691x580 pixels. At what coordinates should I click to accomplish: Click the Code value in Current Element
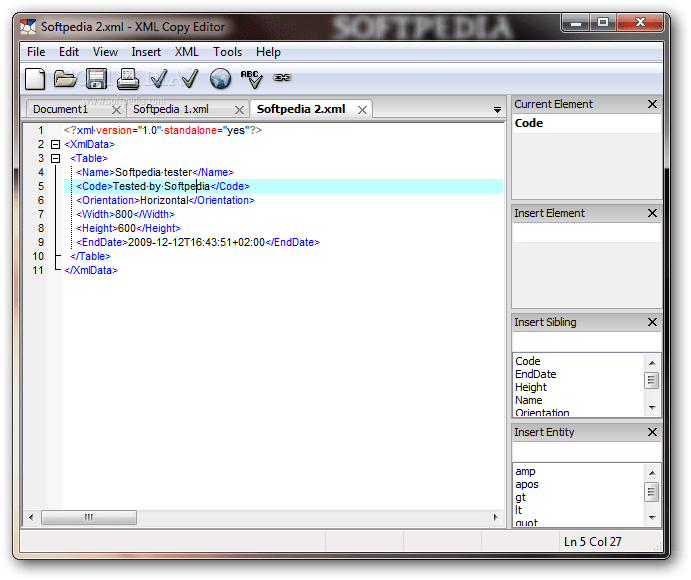click(529, 123)
